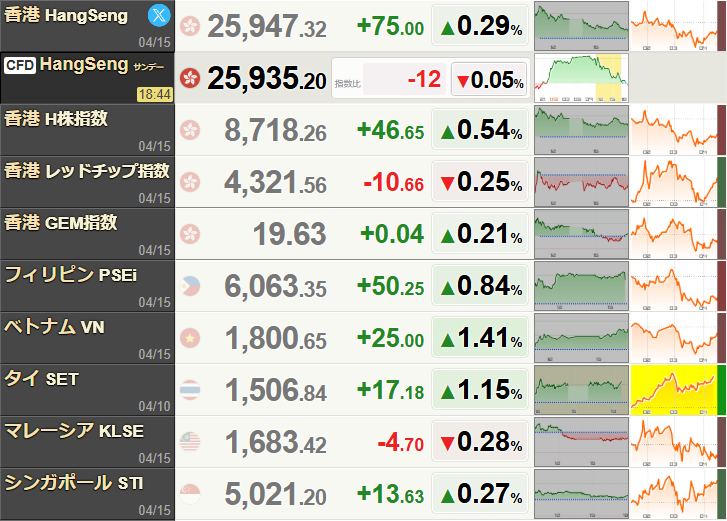This screenshot has width=727, height=521.
Task: Open the 香港 GEM指数 link
Action: [61, 223]
